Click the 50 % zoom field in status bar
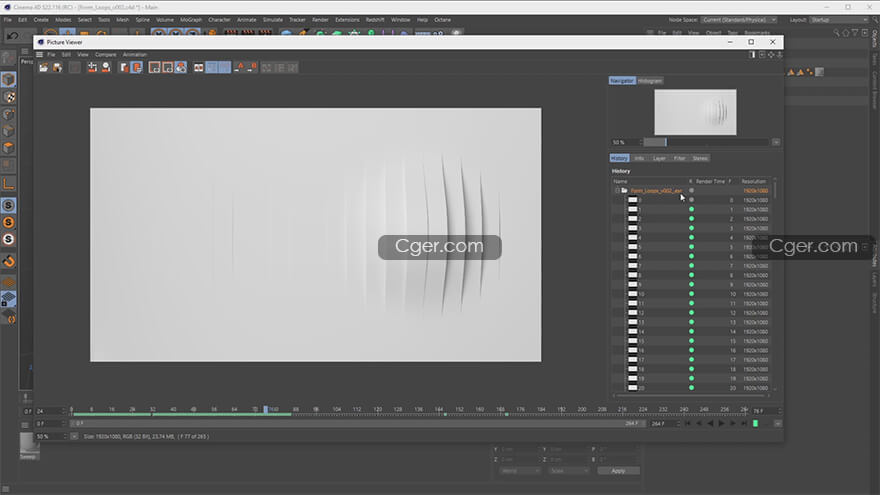The width and height of the screenshot is (880, 495). (50, 437)
